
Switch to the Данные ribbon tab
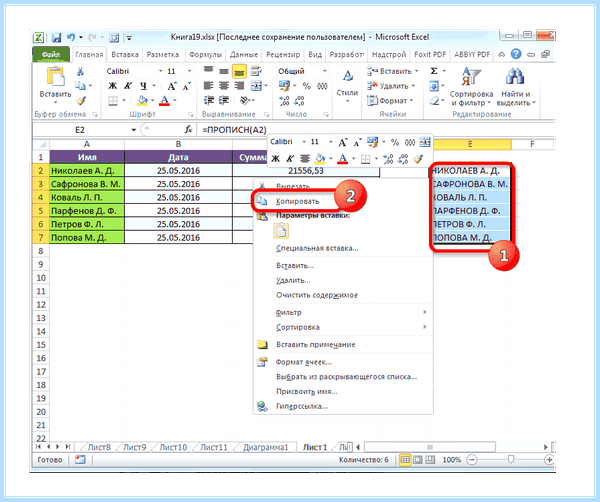point(244,54)
